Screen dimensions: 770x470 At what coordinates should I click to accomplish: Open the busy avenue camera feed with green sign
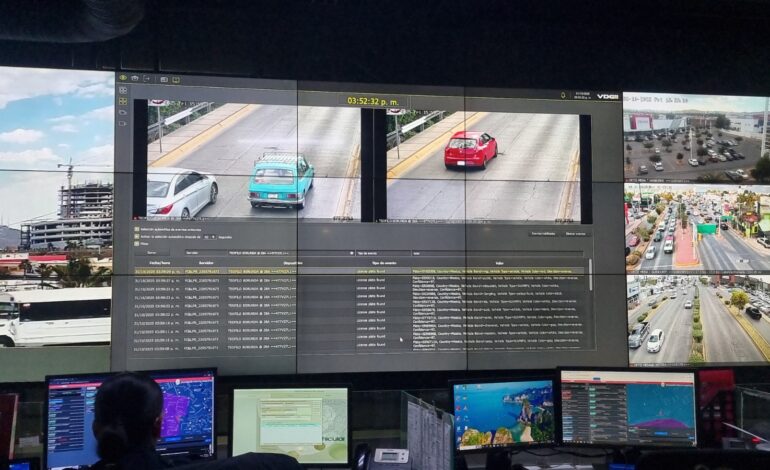pyautogui.click(x=697, y=227)
